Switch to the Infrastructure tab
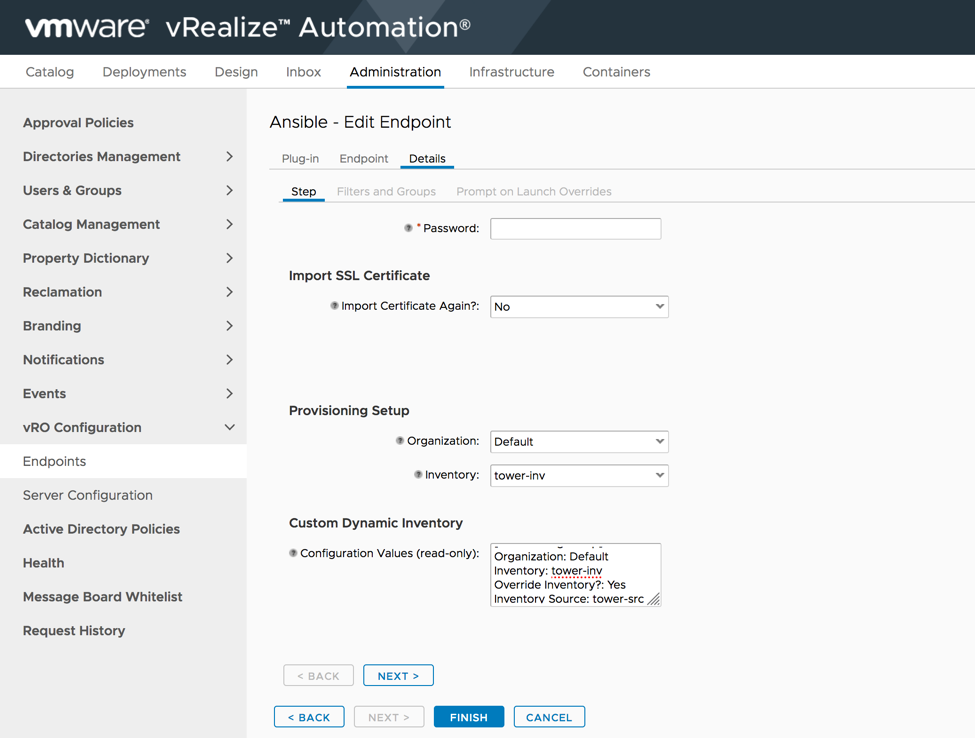Screen dimensions: 975x738 tap(511, 72)
